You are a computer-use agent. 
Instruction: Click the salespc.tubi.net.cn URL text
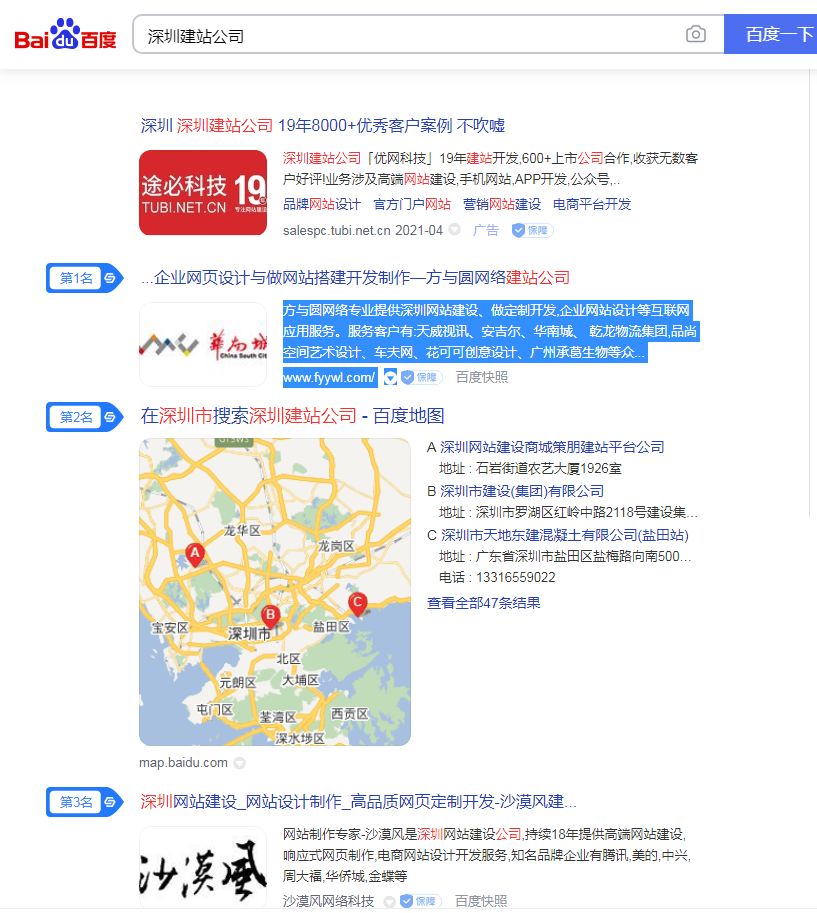click(x=337, y=231)
